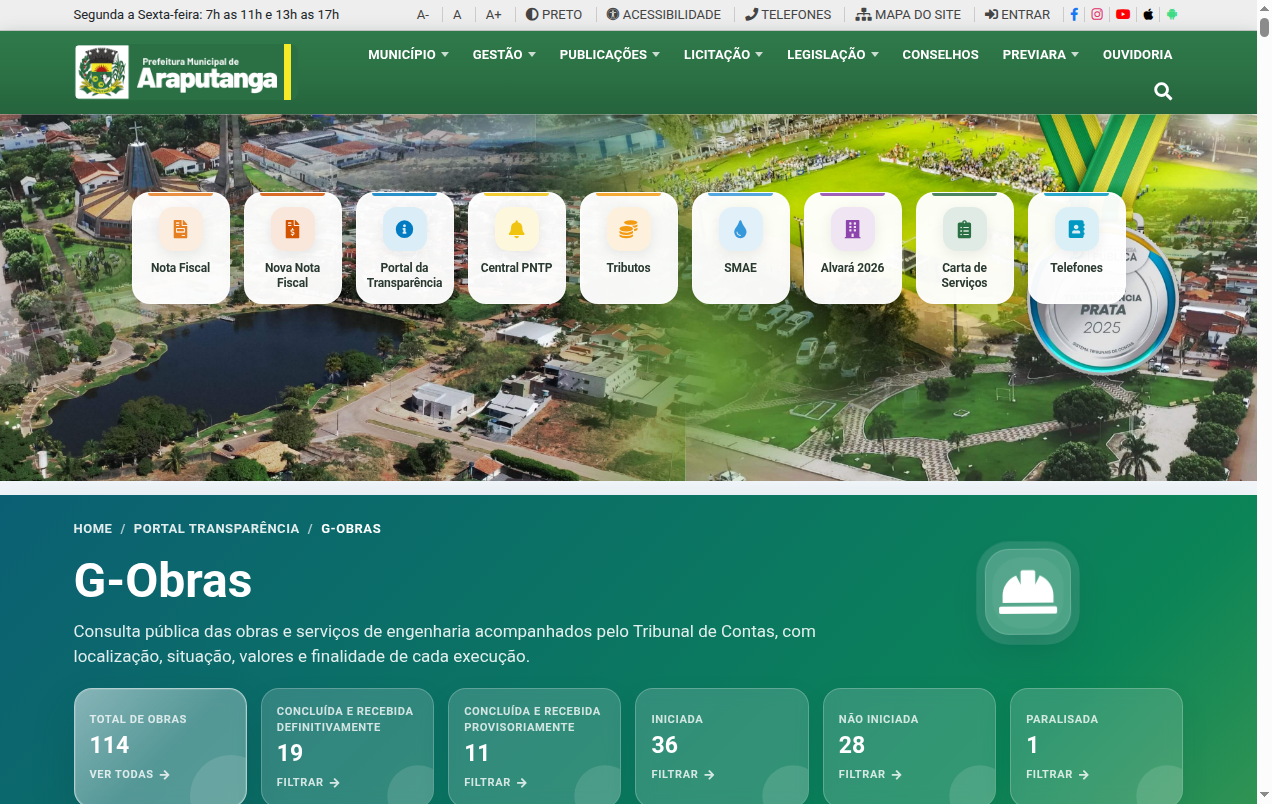Click the G-OBRAS breadcrumb item
The width and height of the screenshot is (1272, 804).
[x=351, y=528]
